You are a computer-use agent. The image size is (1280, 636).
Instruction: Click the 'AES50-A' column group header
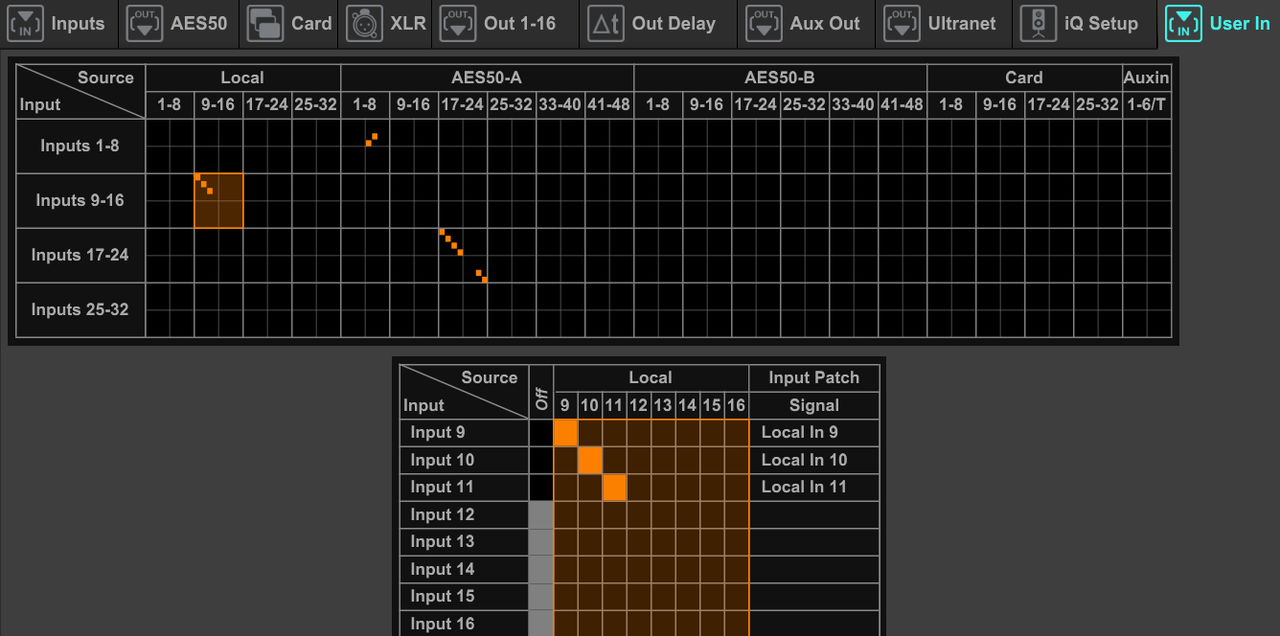487,78
